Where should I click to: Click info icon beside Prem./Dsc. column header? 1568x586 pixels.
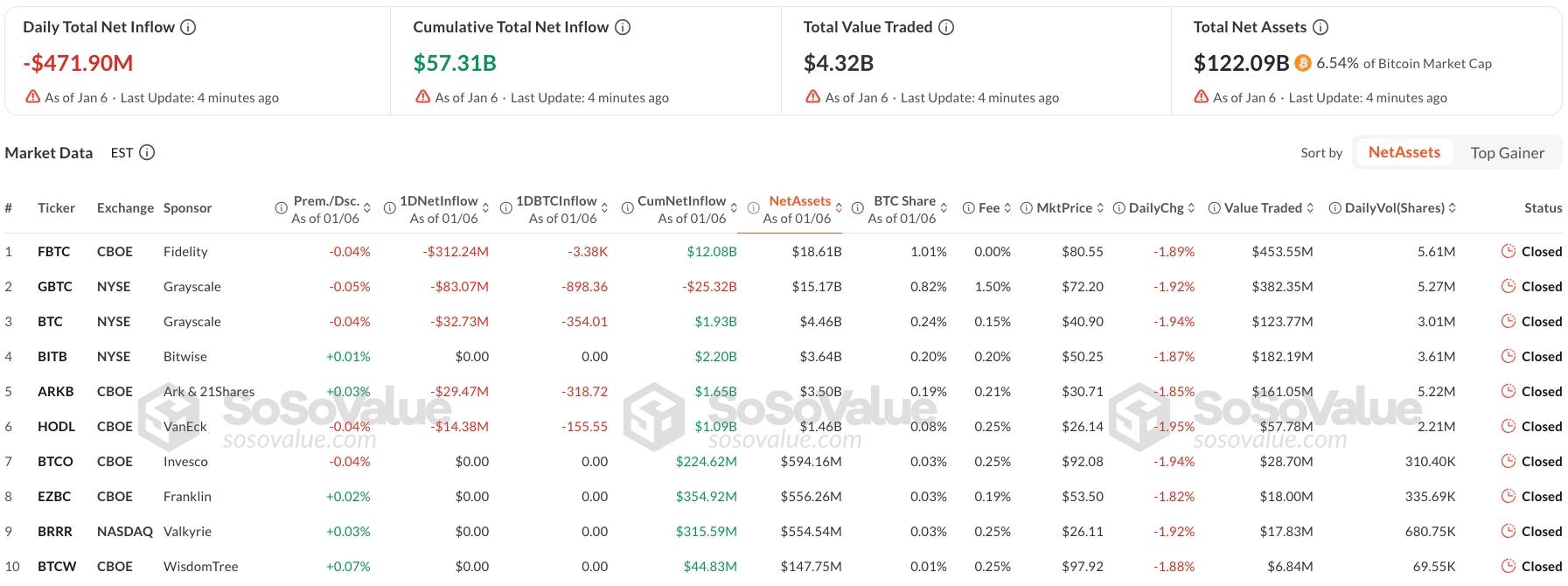(281, 208)
